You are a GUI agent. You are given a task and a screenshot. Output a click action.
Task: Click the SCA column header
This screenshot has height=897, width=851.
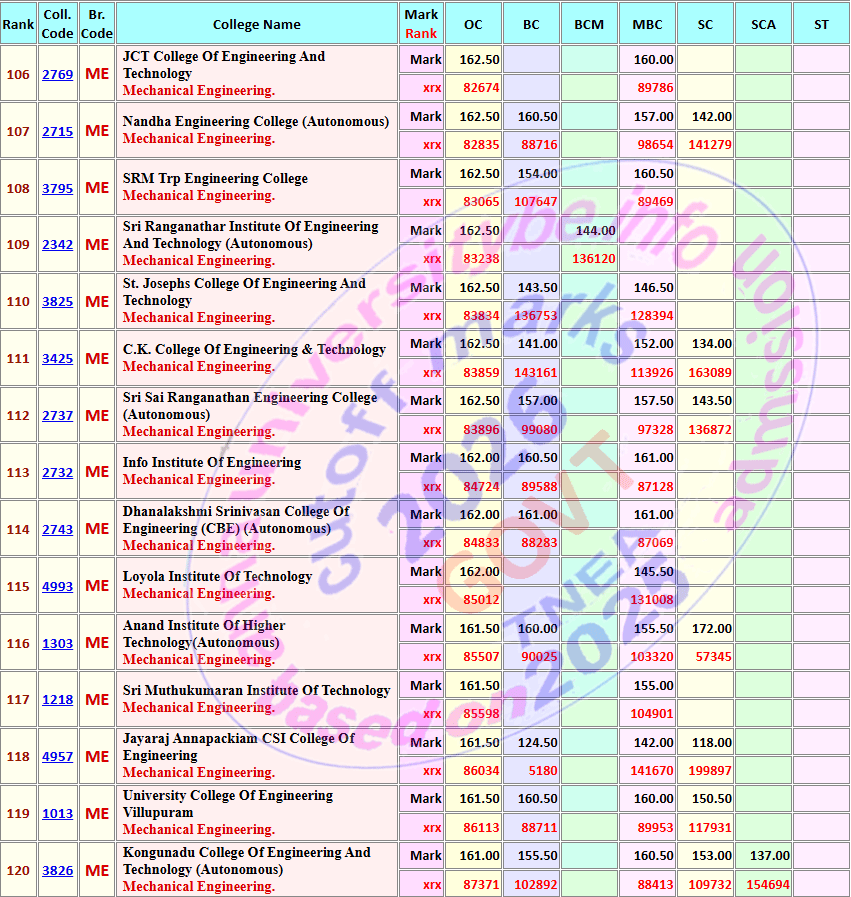click(x=763, y=23)
